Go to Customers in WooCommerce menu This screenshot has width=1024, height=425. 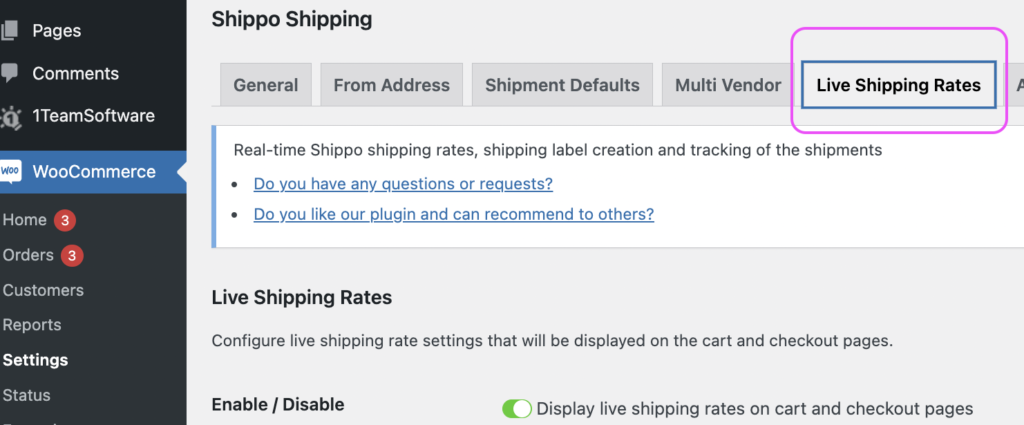point(43,290)
